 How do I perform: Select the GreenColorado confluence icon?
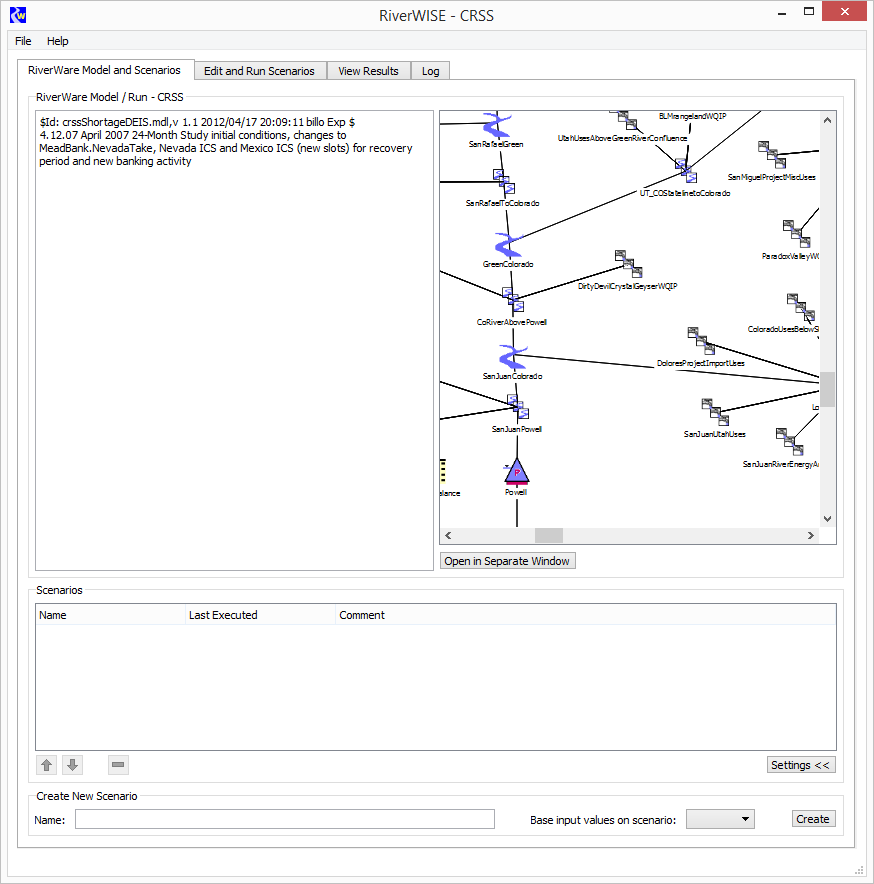(508, 246)
